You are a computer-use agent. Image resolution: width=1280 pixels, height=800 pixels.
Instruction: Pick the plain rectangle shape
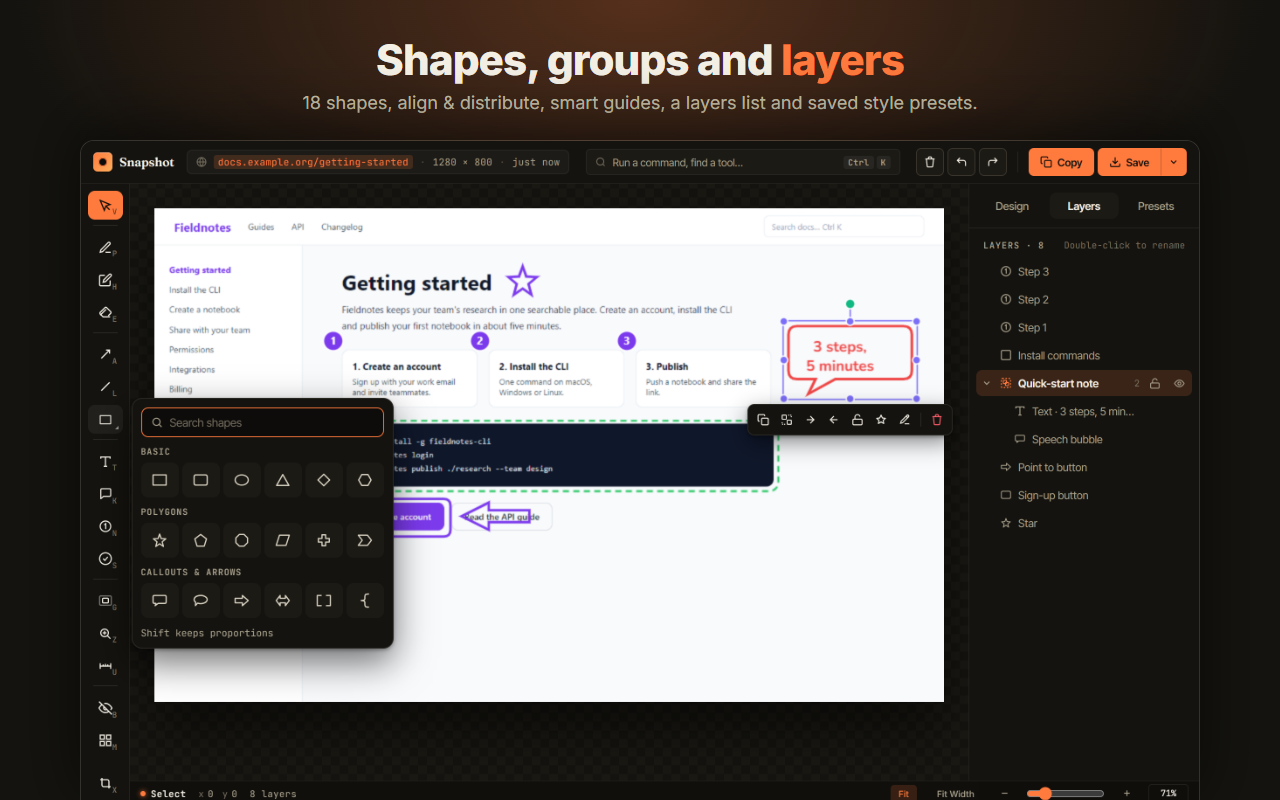click(159, 480)
